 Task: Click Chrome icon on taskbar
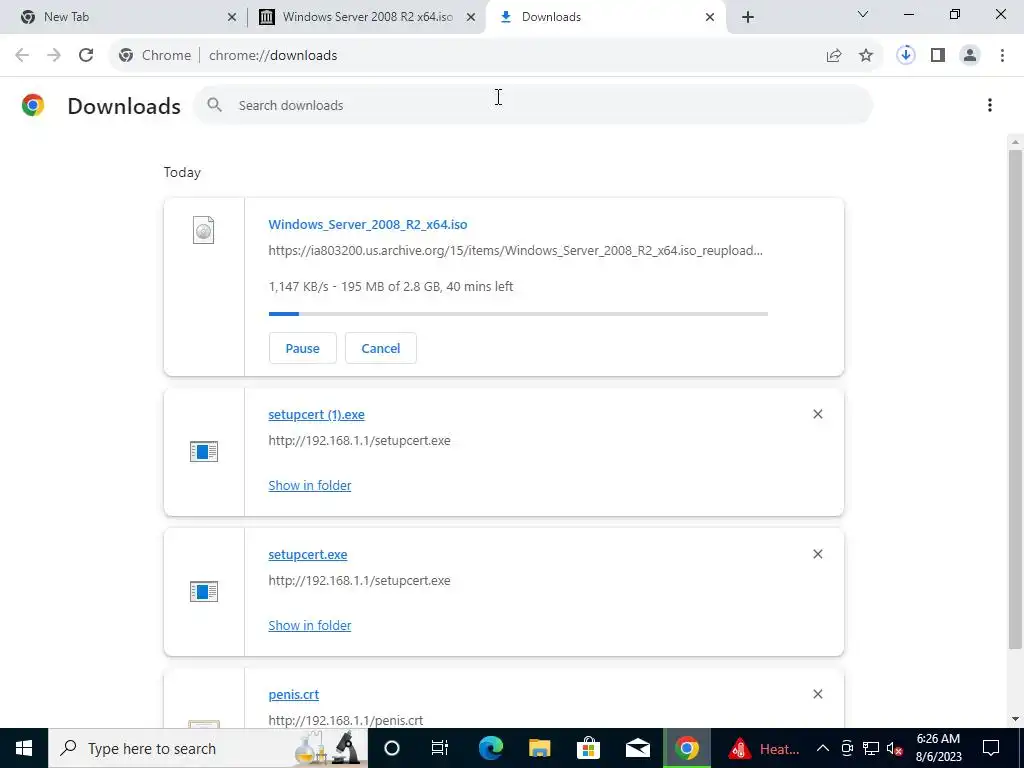click(x=686, y=748)
